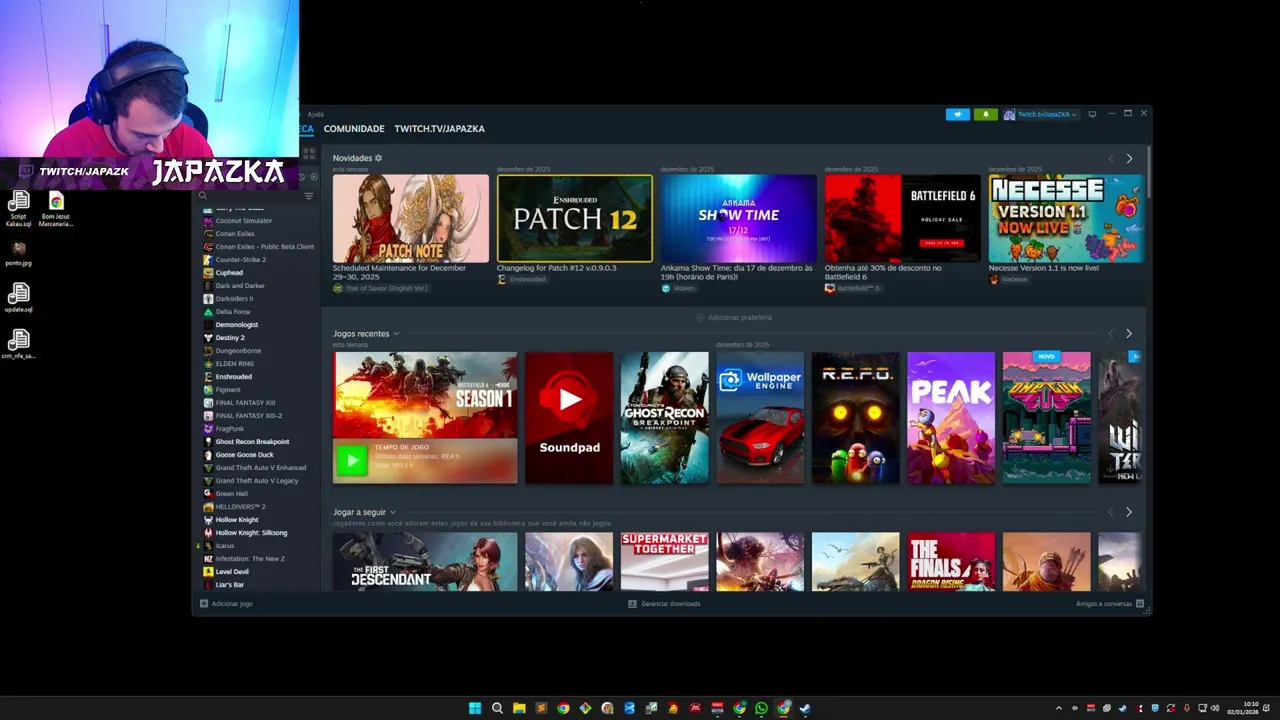Screen dimensions: 1280x720
Task: Open the PEAK game tile
Action: pyautogui.click(x=951, y=417)
